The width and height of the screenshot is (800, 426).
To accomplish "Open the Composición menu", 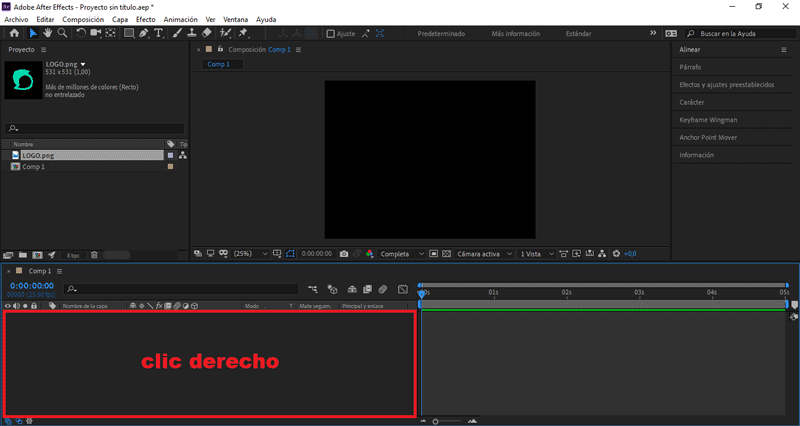I will click(83, 19).
